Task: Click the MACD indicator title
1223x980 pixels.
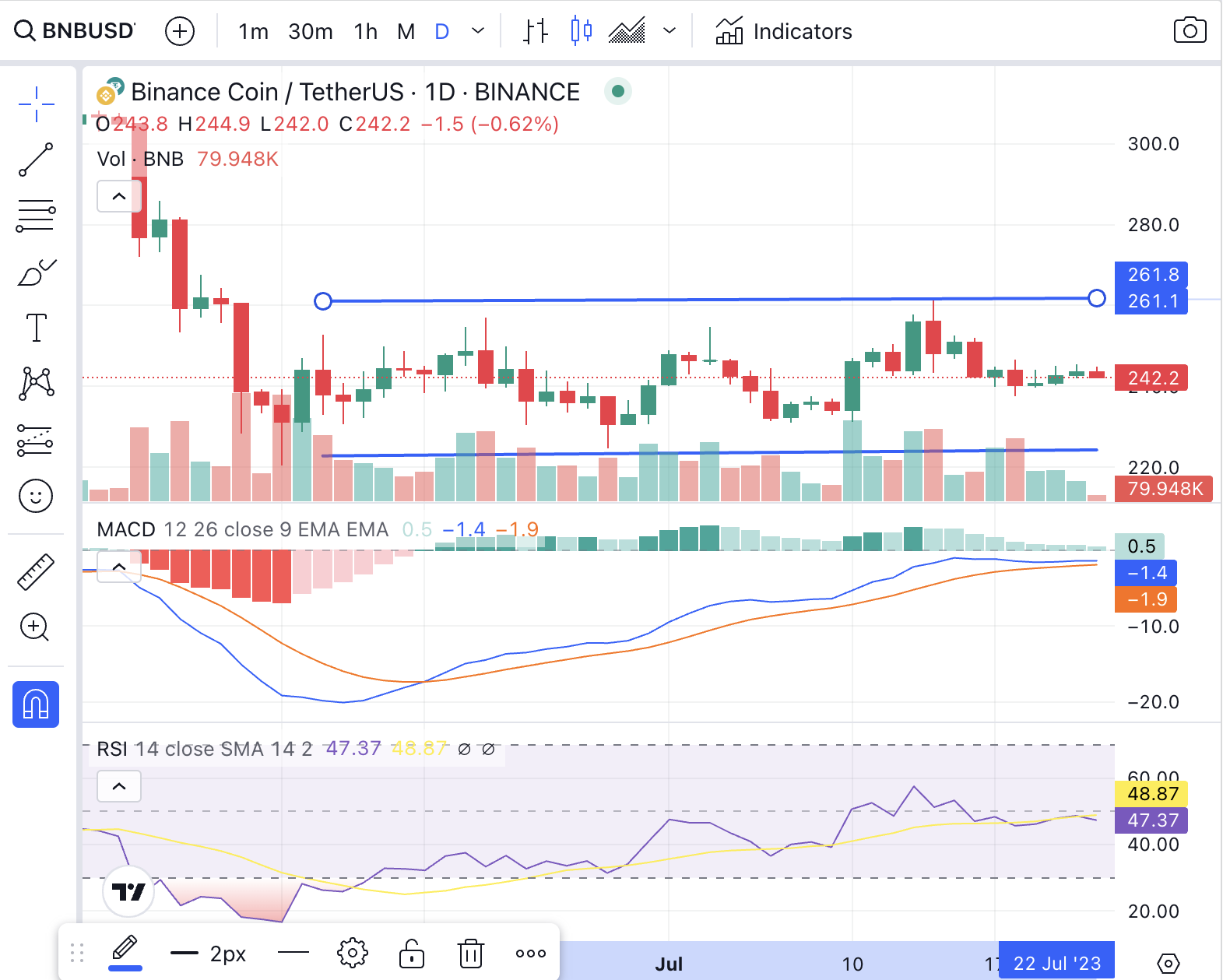Action: 126,530
